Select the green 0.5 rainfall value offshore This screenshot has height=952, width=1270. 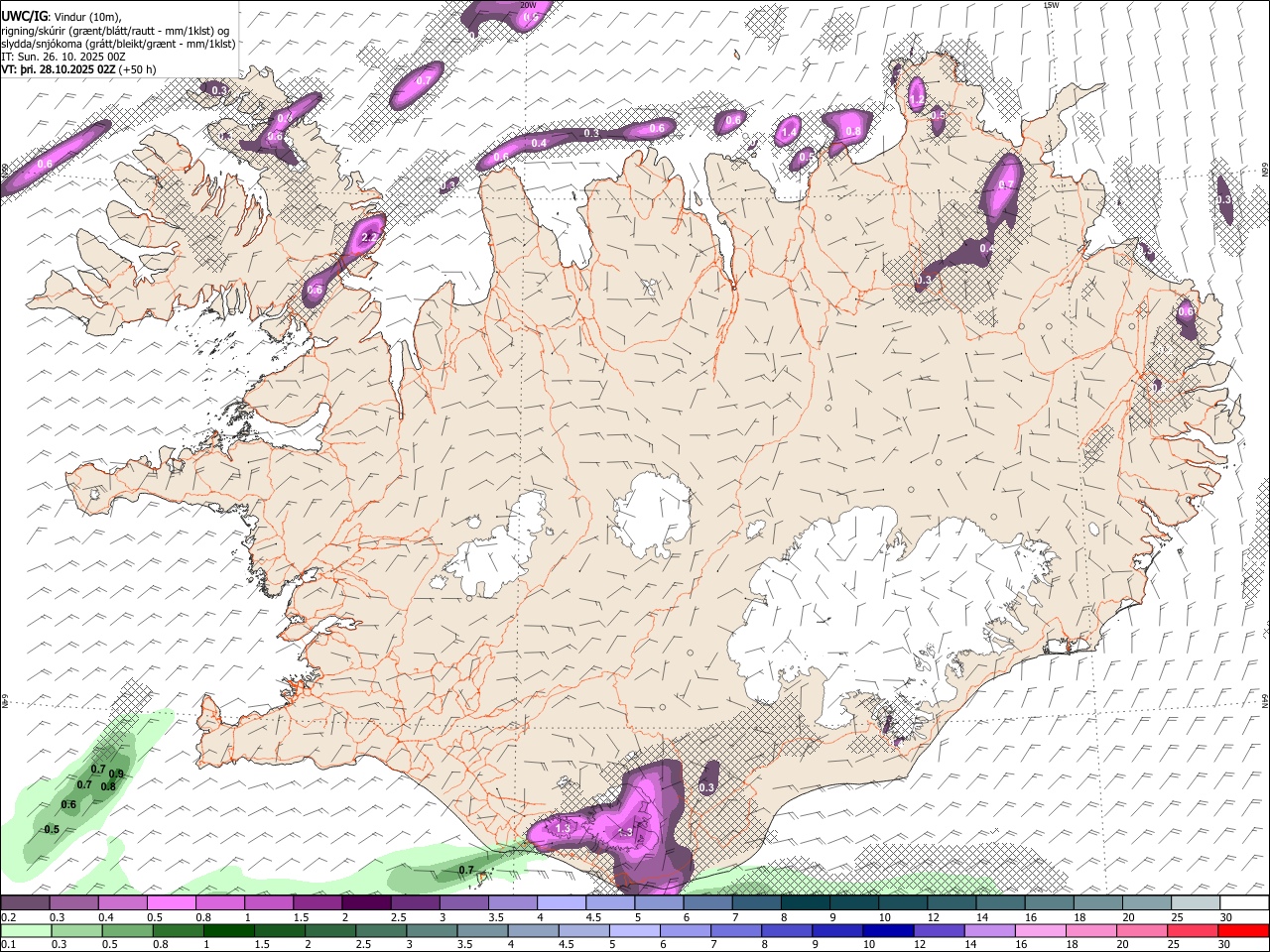[x=52, y=829]
